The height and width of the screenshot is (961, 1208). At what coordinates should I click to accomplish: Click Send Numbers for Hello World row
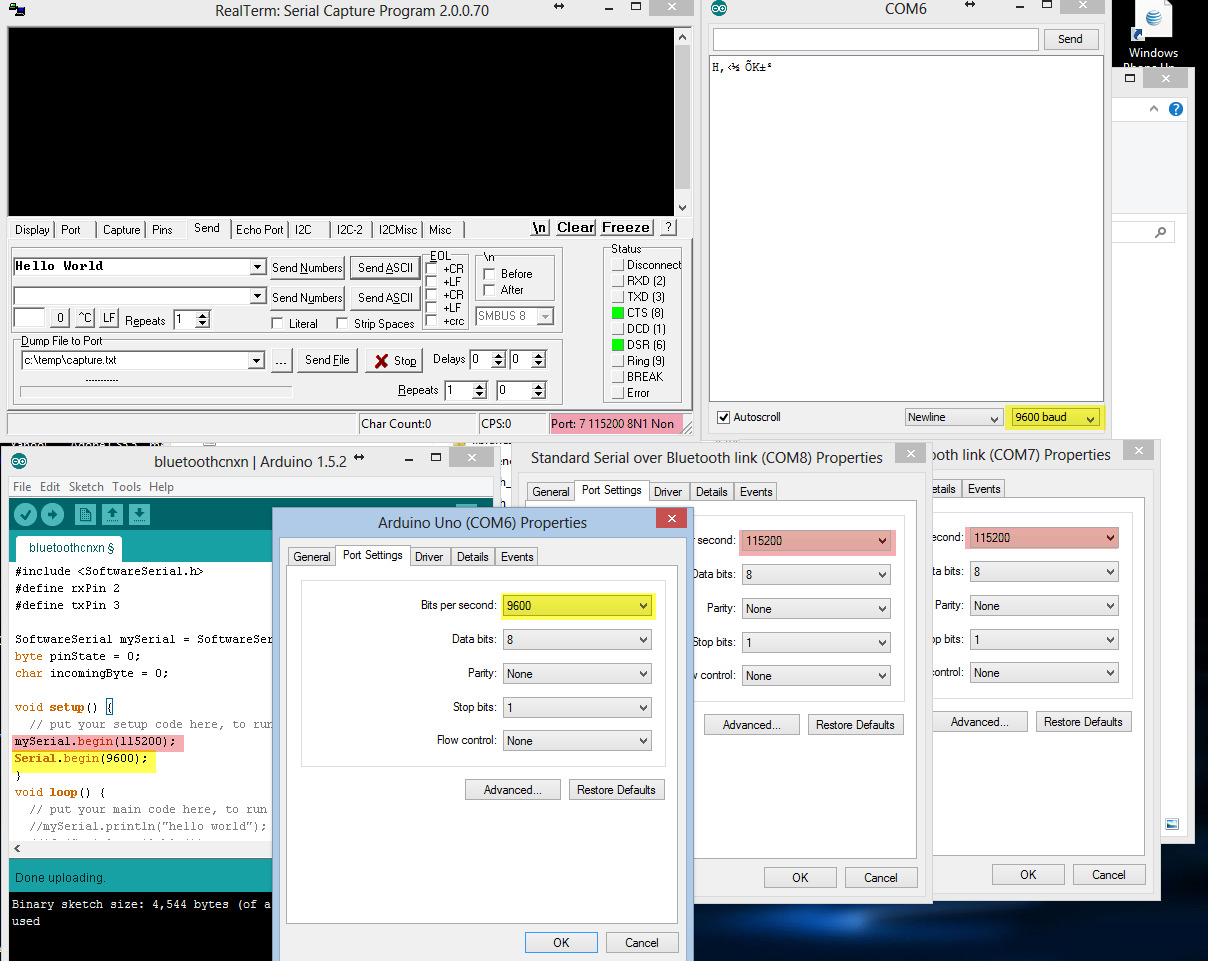tap(307, 268)
